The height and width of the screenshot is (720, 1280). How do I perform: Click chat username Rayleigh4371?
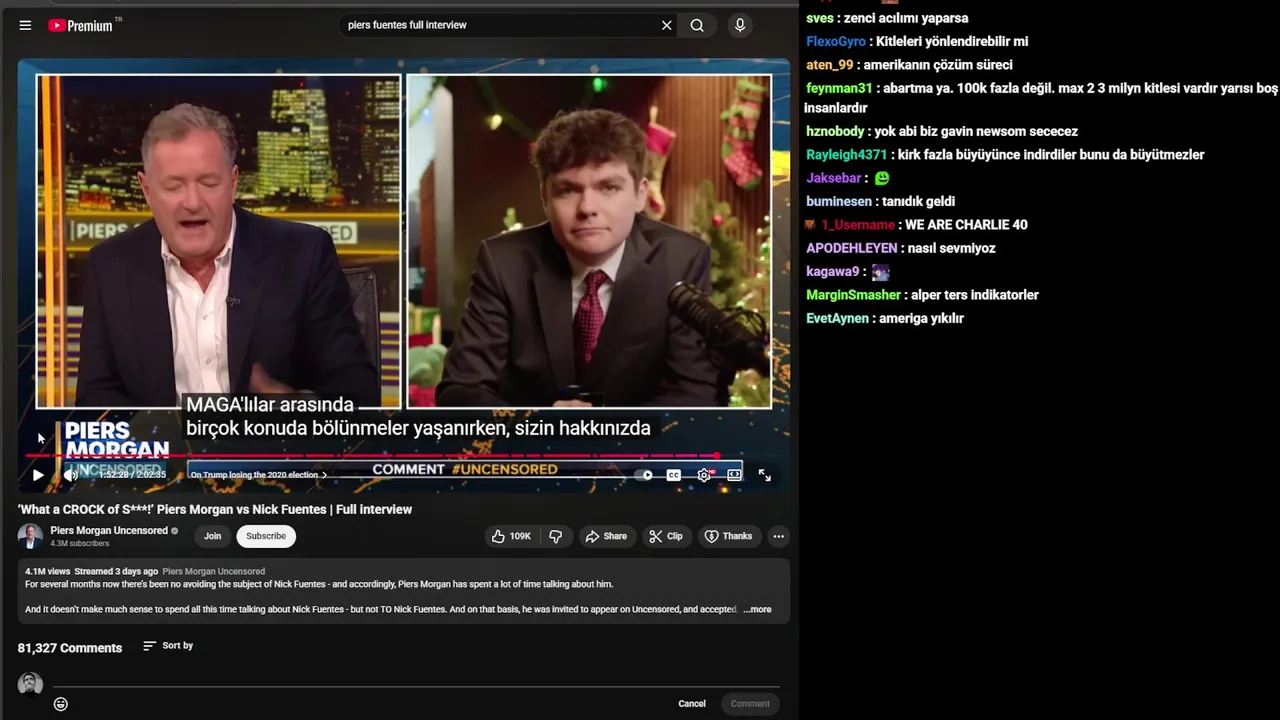click(846, 155)
